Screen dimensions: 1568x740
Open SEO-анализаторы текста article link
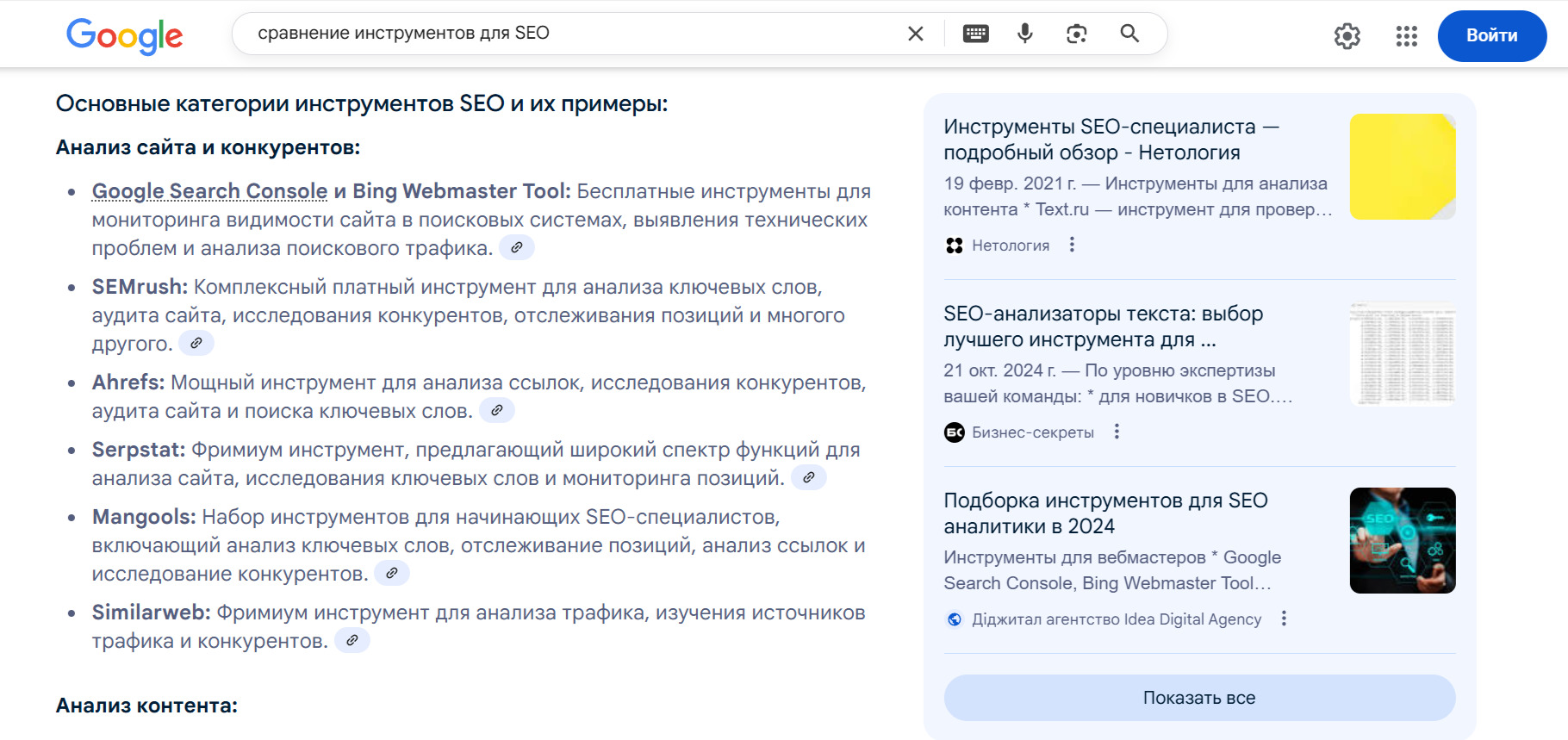click(1104, 326)
